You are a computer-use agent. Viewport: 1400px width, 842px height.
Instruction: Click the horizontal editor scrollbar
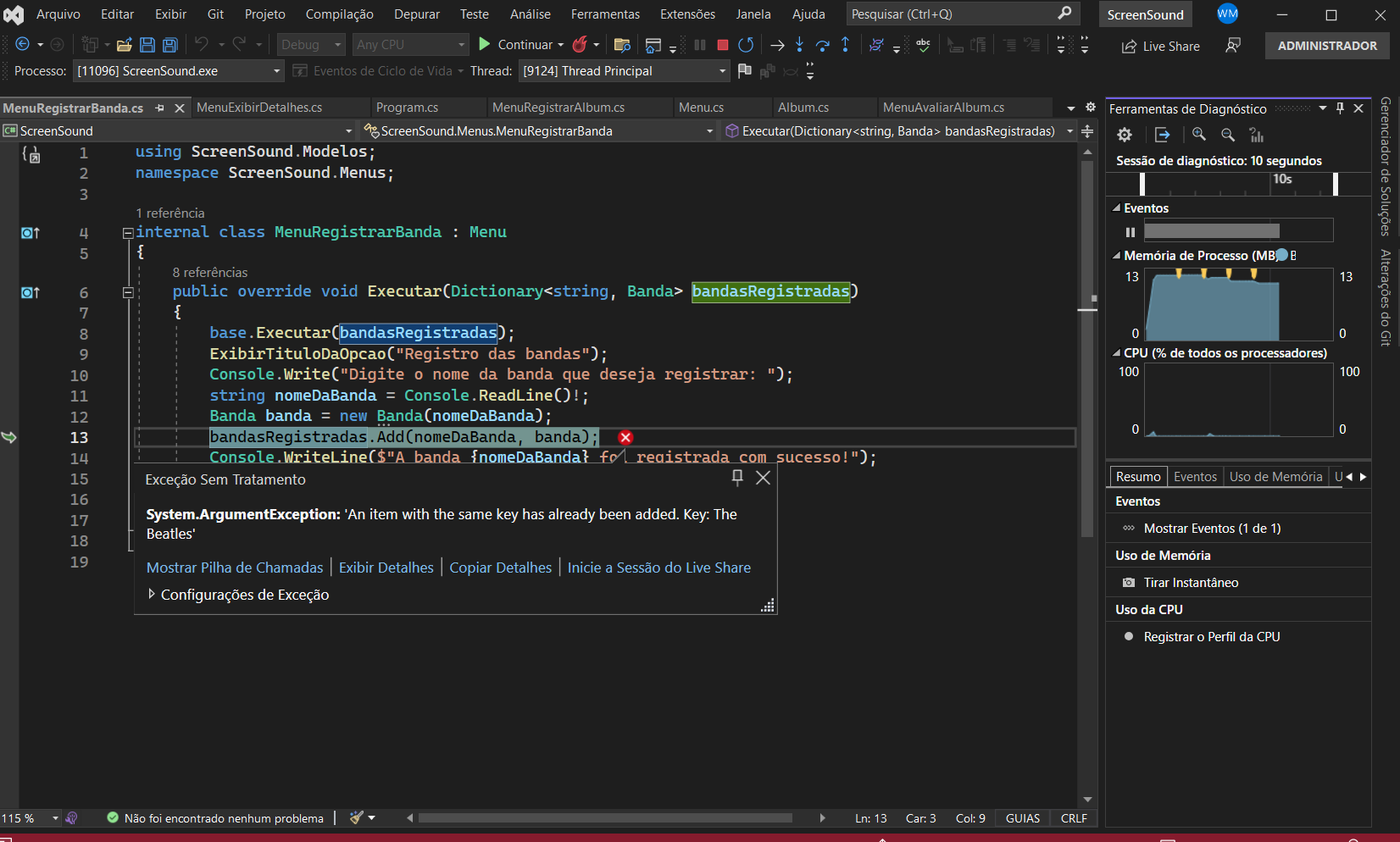tap(605, 818)
